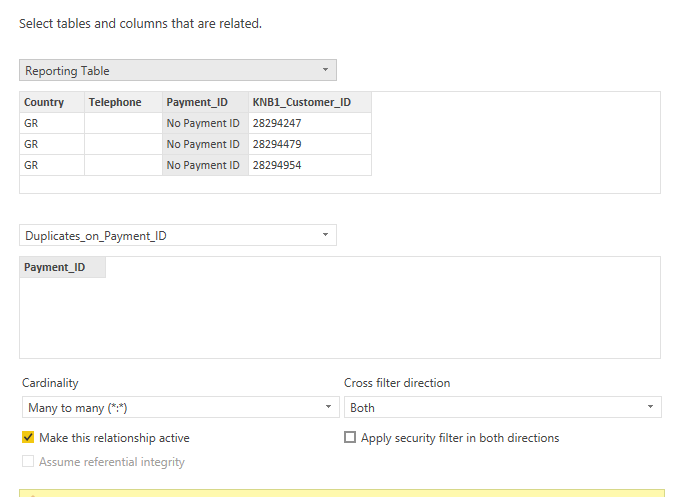Image resolution: width=689 pixels, height=497 pixels.
Task: Select Payment_ID column in Duplicates table
Action: pyautogui.click(x=62, y=267)
